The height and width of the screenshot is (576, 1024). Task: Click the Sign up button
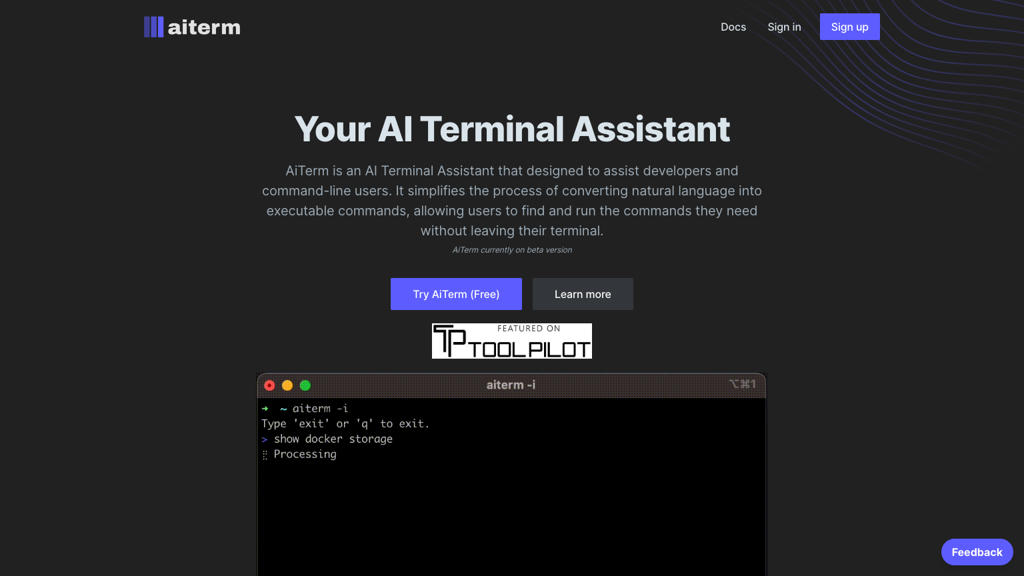coord(849,26)
